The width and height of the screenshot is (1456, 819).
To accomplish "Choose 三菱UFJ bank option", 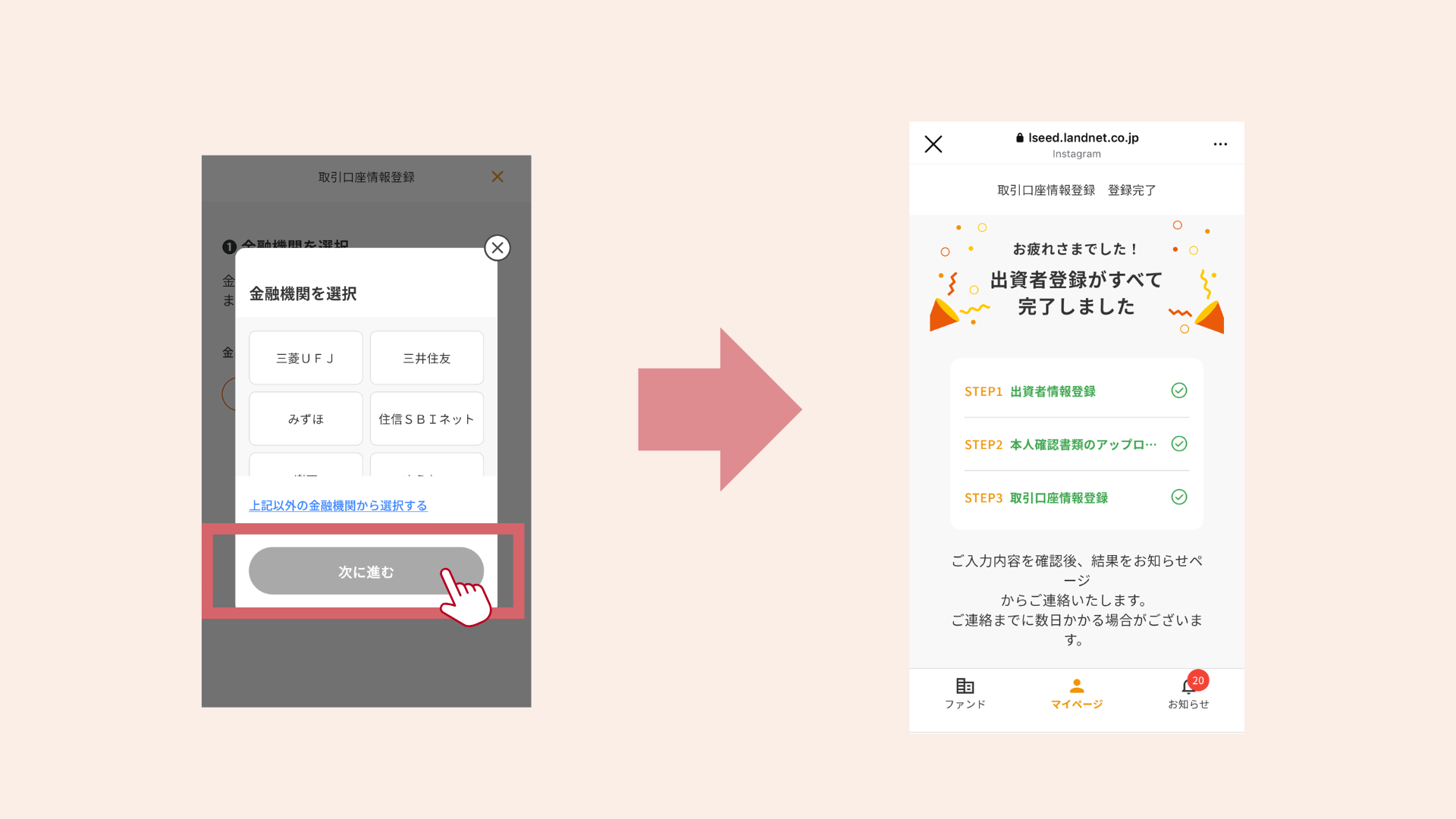I will tap(306, 358).
